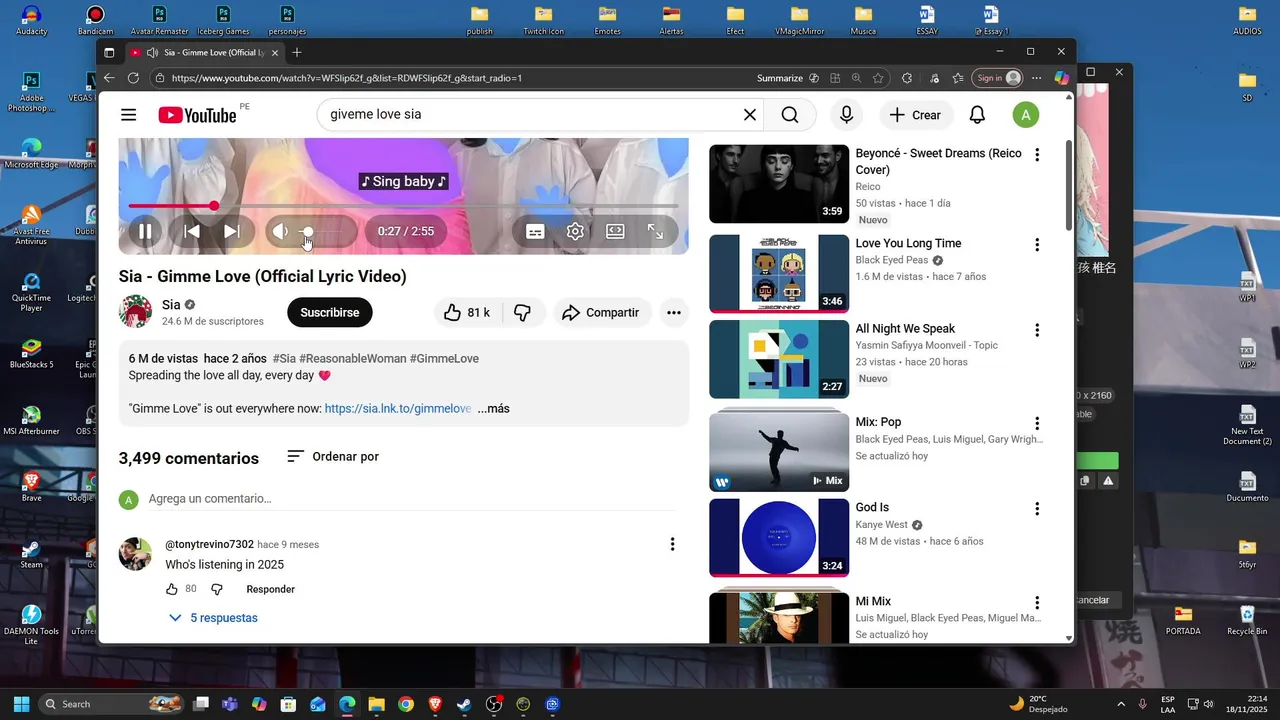Close the Sia - Gimme Love tab
The width and height of the screenshot is (1280, 720).
pos(275,52)
